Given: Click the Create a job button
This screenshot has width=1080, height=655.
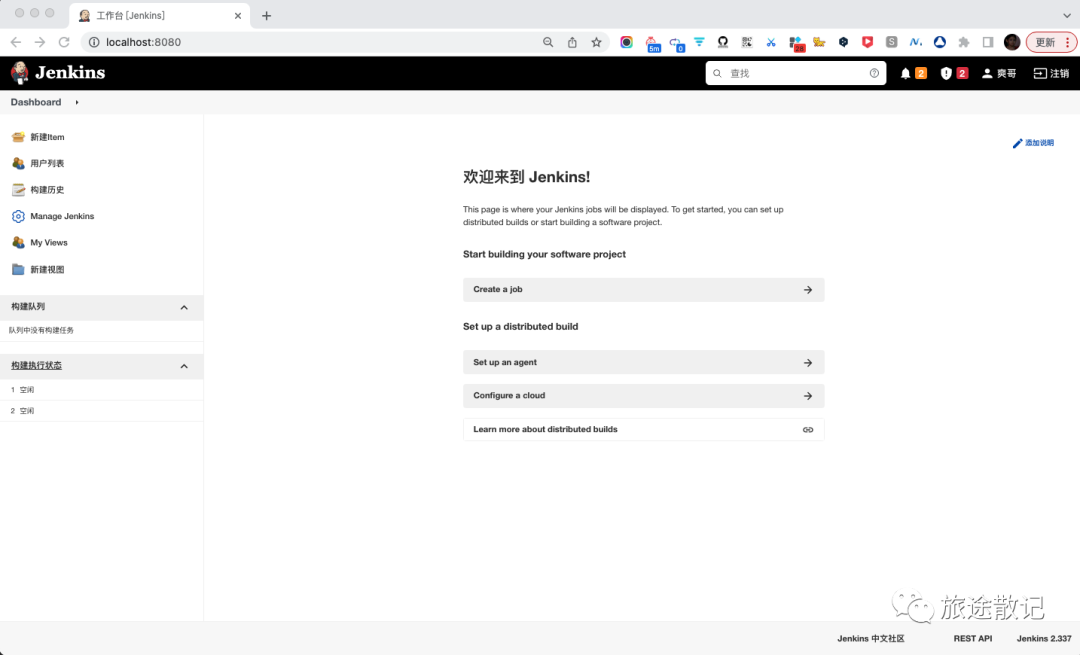Looking at the screenshot, I should pos(643,290).
